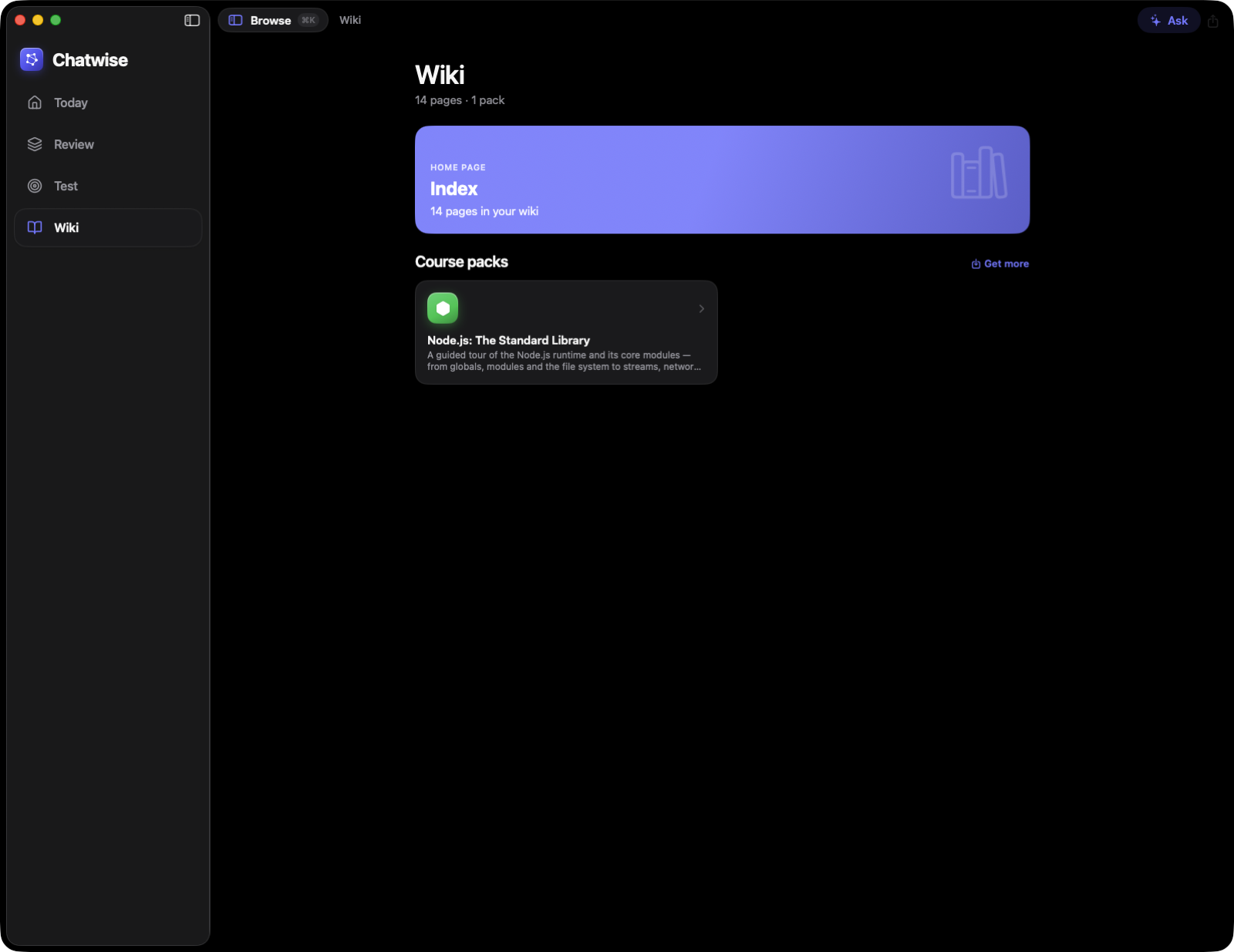
Task: Click the Course packs heading
Action: pos(461,262)
